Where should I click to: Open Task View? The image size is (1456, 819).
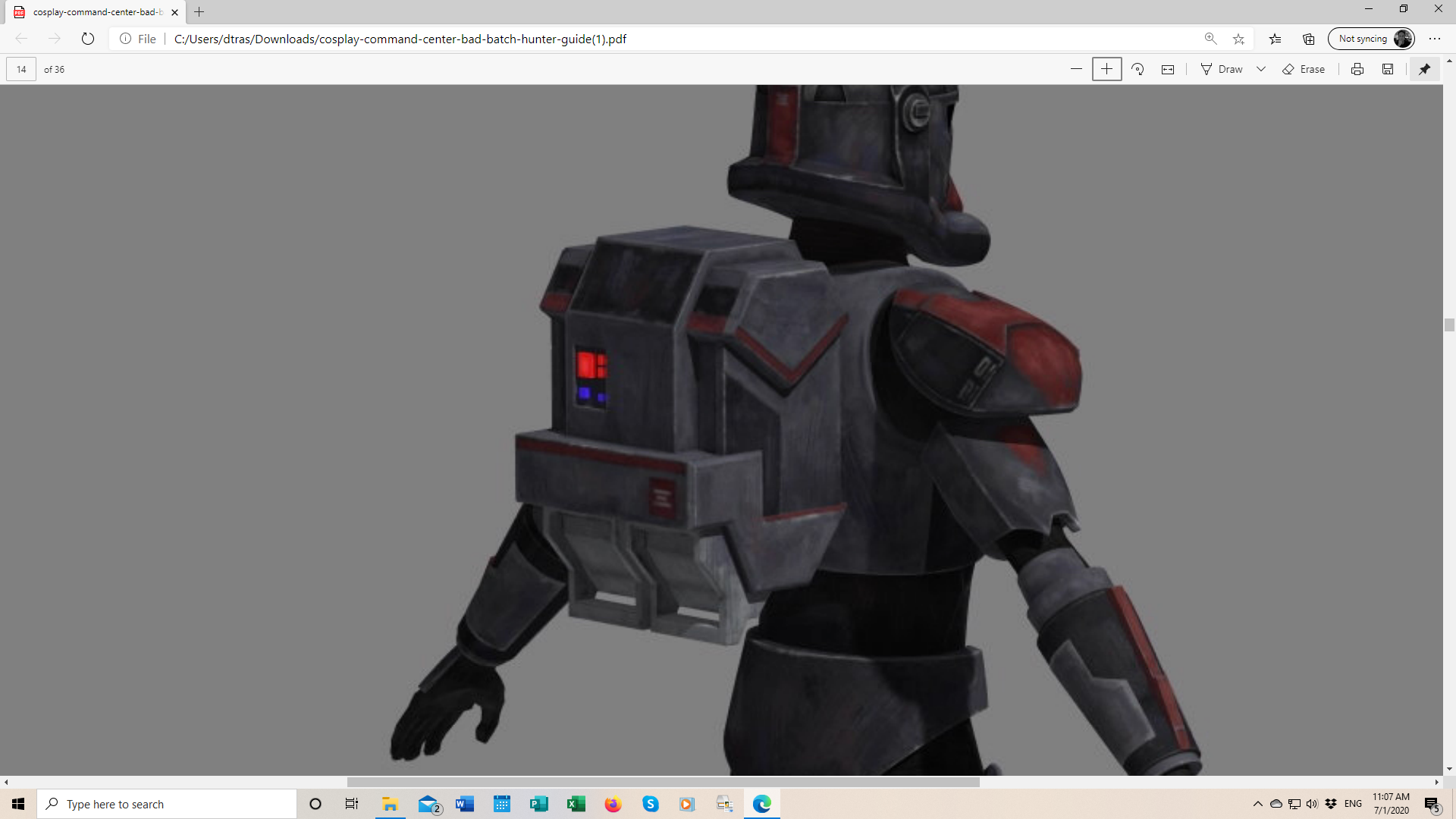pos(352,804)
